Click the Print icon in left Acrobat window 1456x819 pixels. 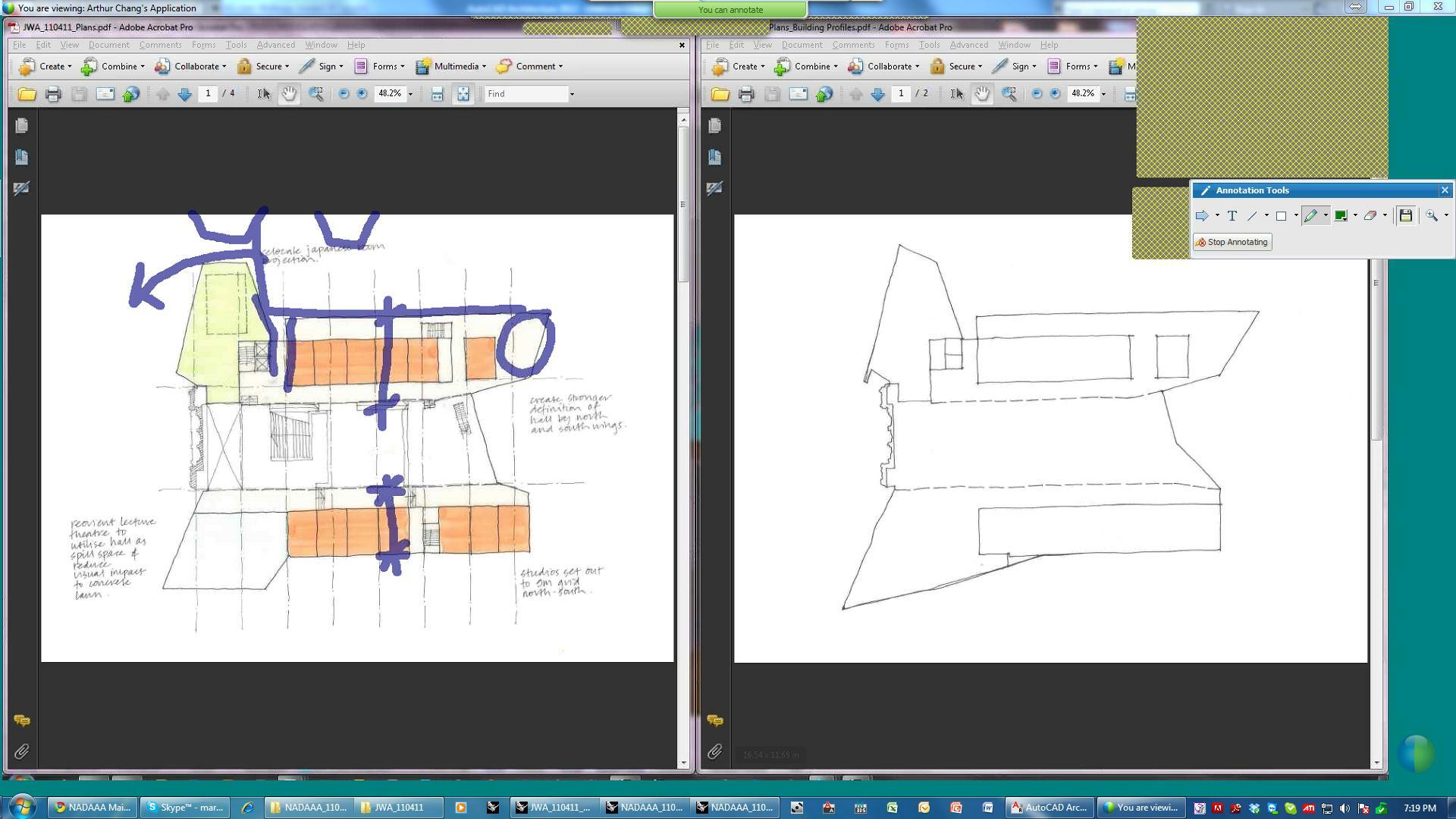coord(53,94)
